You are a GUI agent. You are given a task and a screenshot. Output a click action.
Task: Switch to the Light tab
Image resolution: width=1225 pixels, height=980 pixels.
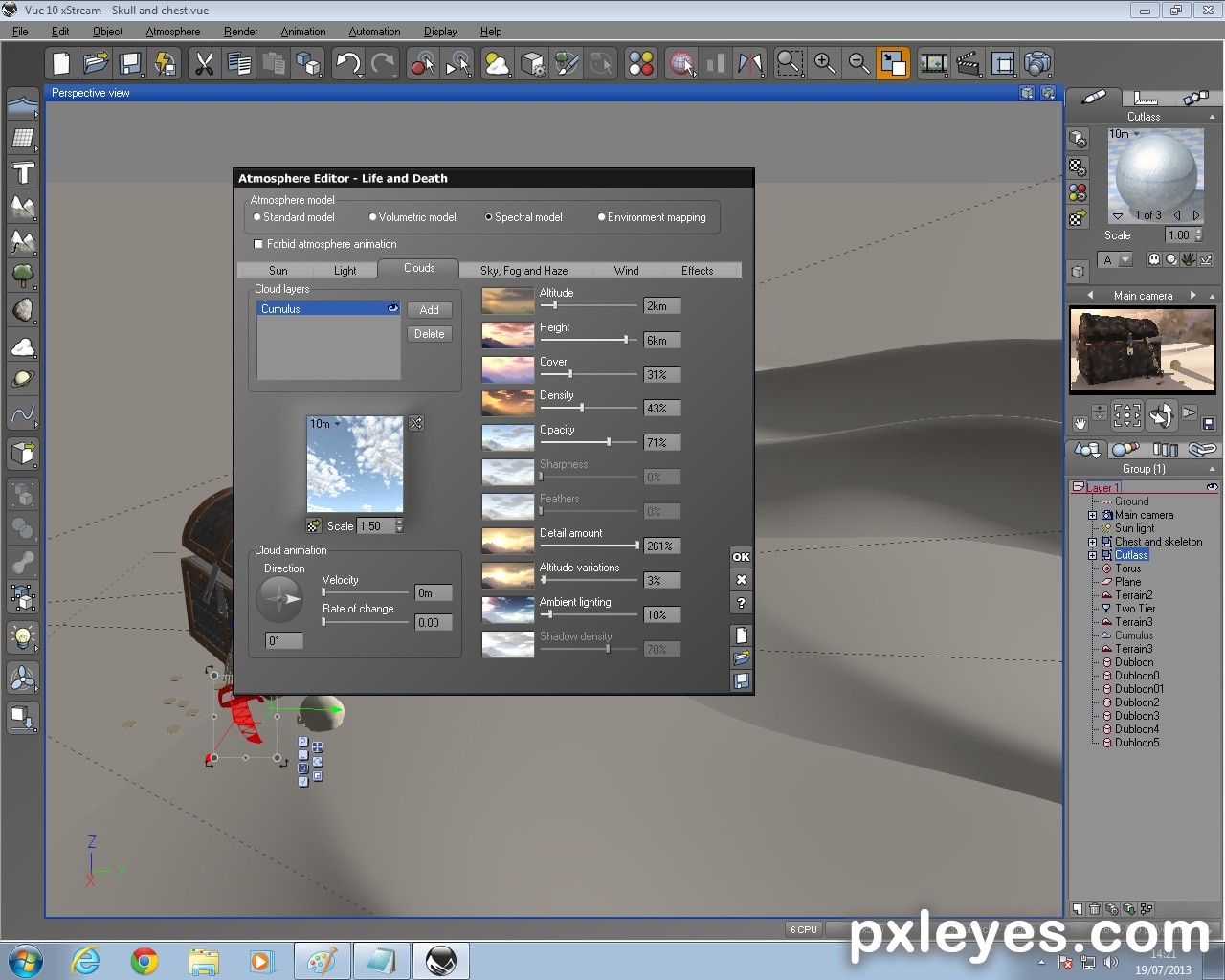345,271
